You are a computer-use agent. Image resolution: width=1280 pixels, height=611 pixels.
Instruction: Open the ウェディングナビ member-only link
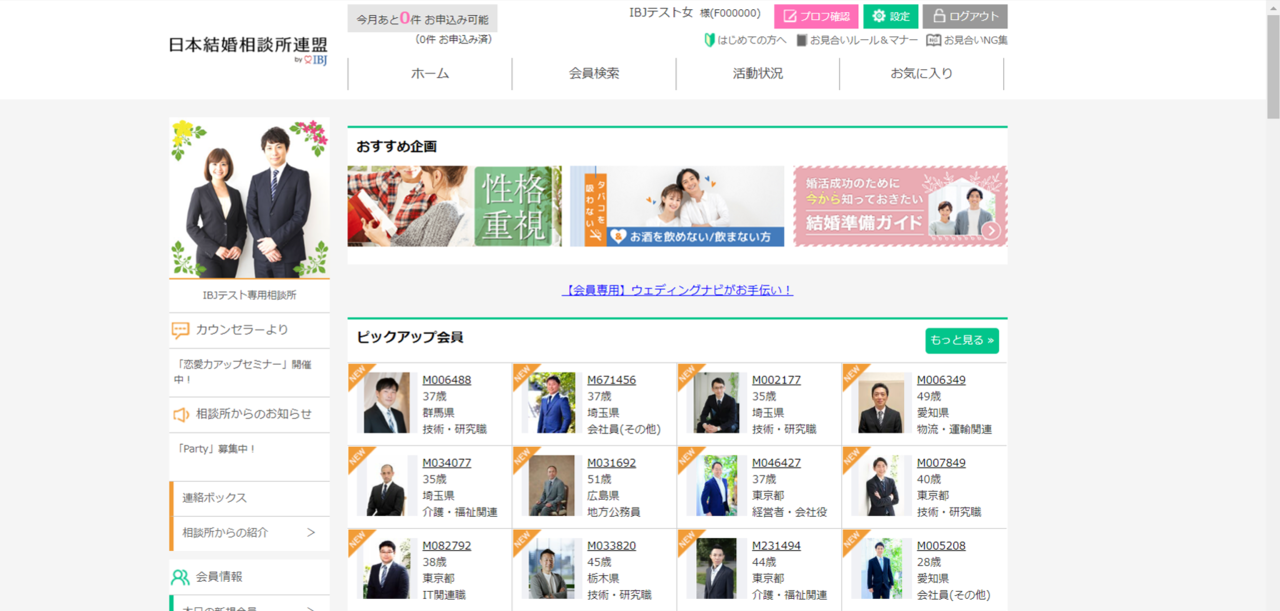coord(678,290)
